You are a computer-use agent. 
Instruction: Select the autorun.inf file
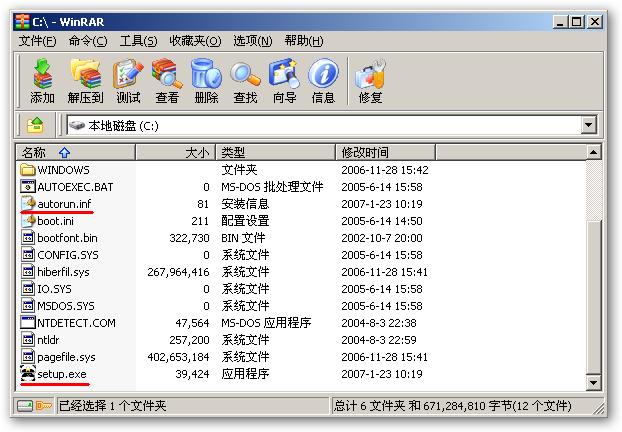coord(64,204)
